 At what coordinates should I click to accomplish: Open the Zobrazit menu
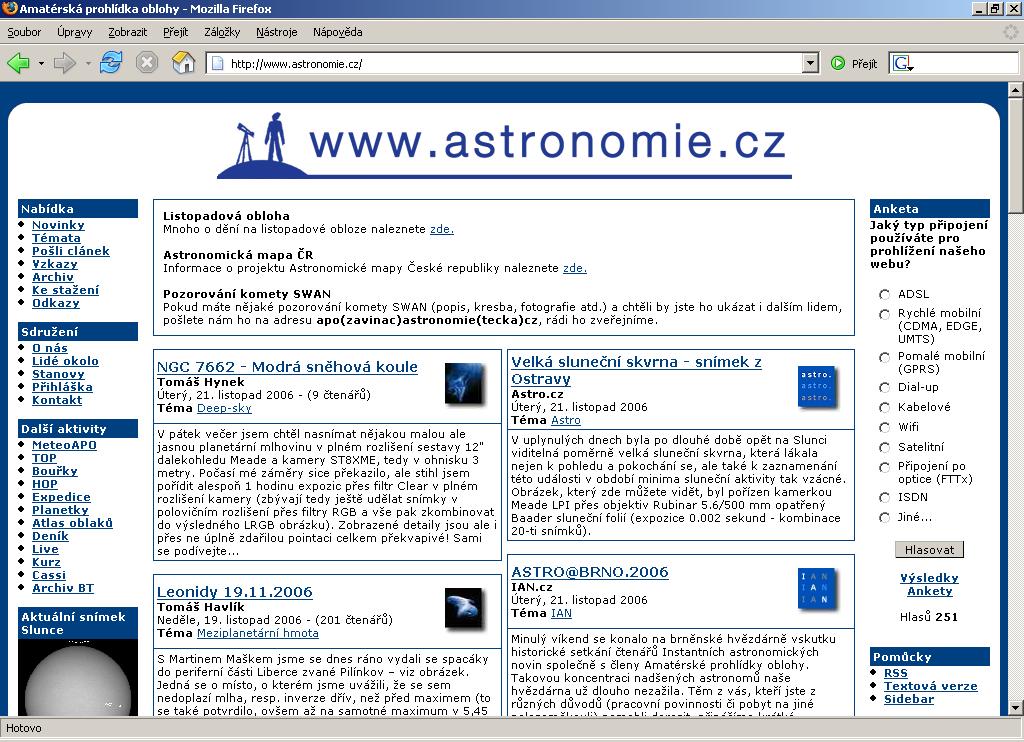[x=127, y=32]
